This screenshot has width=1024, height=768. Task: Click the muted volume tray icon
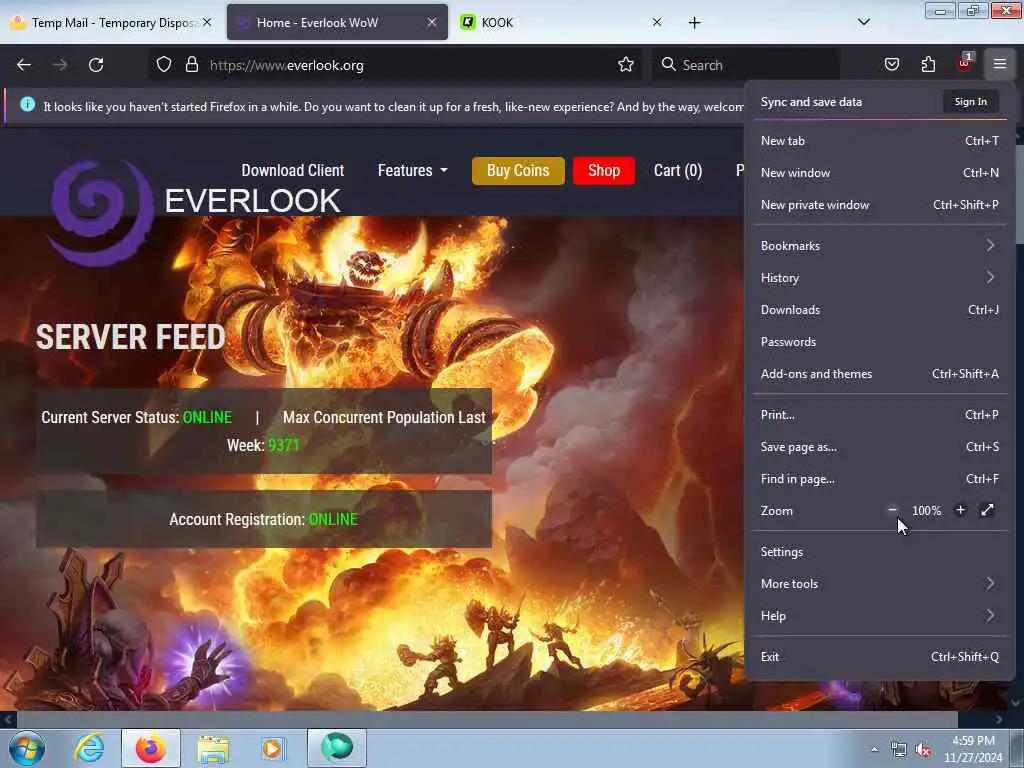923,750
